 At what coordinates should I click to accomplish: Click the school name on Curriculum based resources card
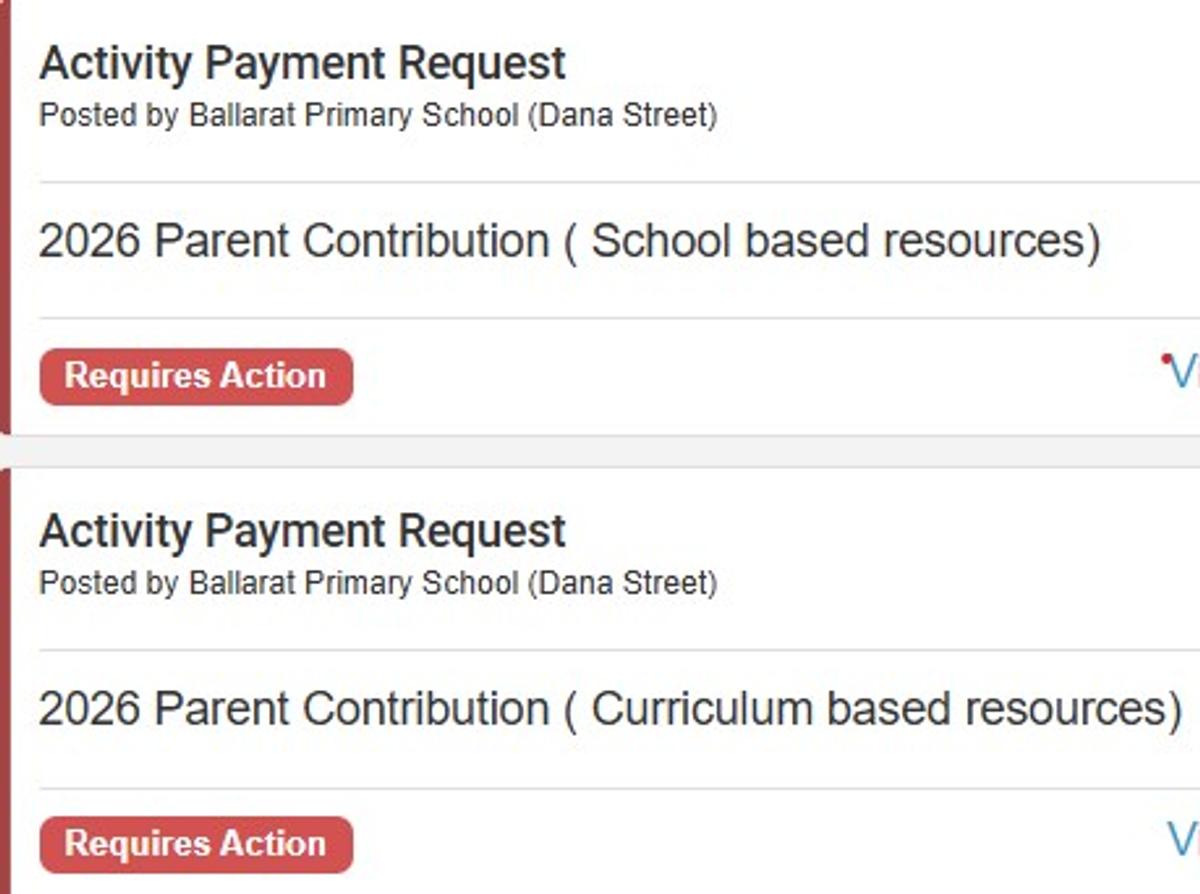point(453,583)
